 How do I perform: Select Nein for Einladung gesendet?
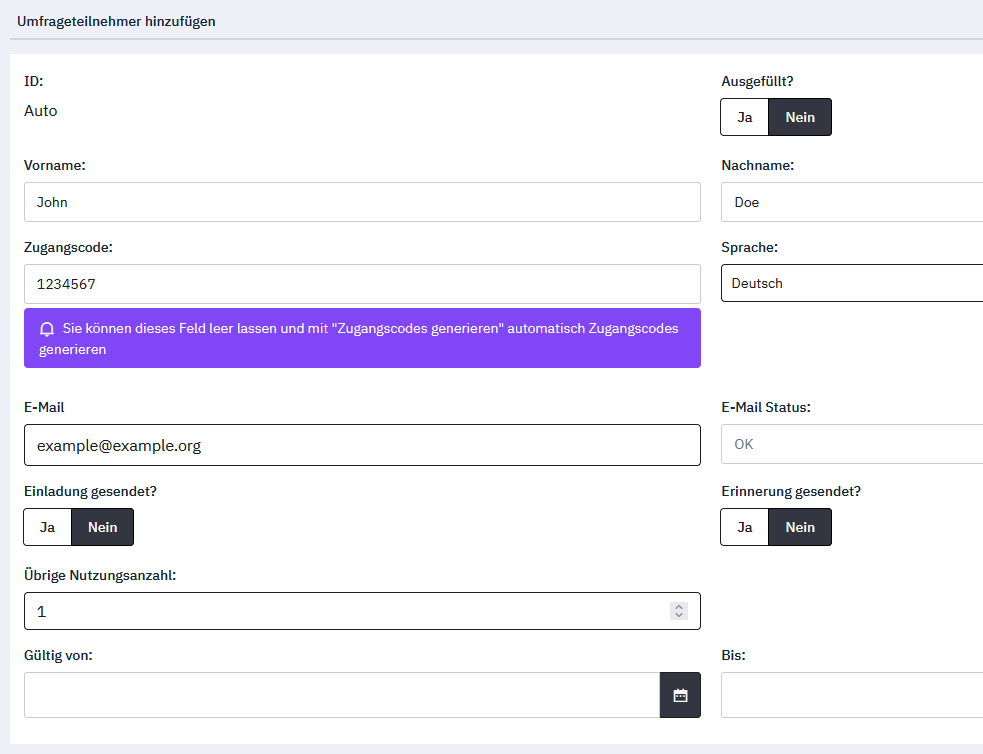pyautogui.click(x=102, y=527)
